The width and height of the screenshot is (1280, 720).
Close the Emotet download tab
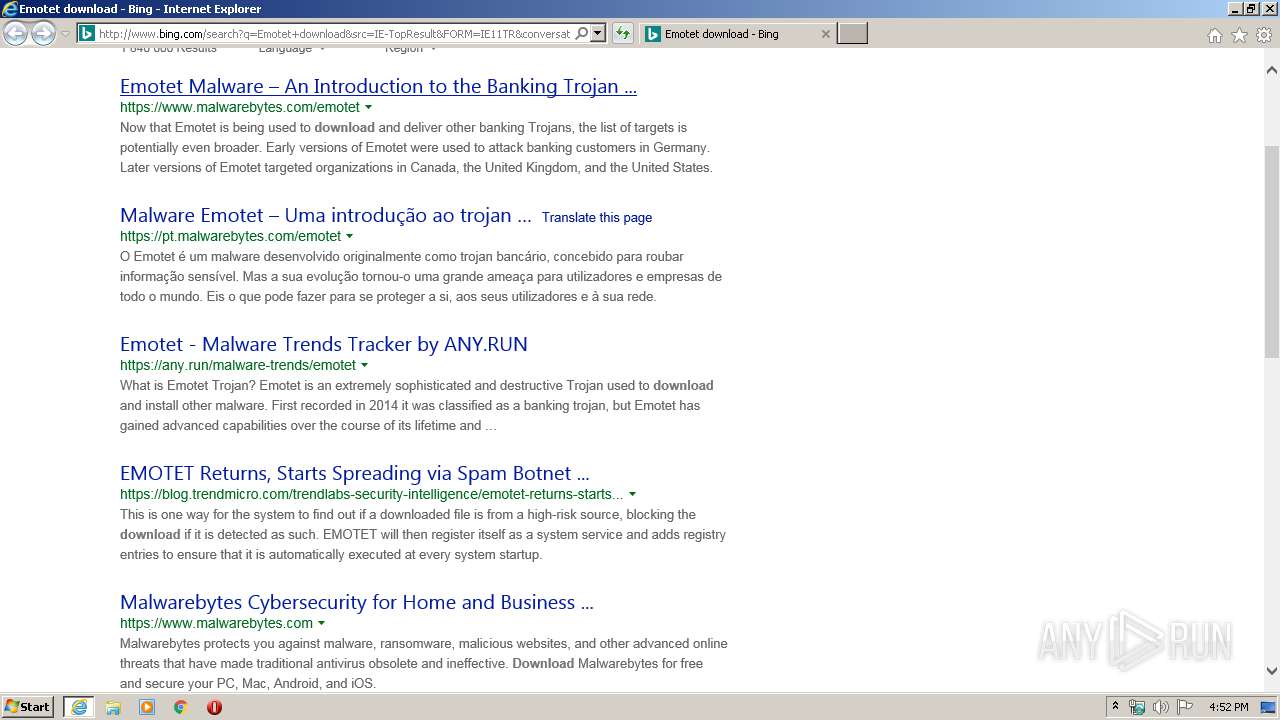point(825,34)
